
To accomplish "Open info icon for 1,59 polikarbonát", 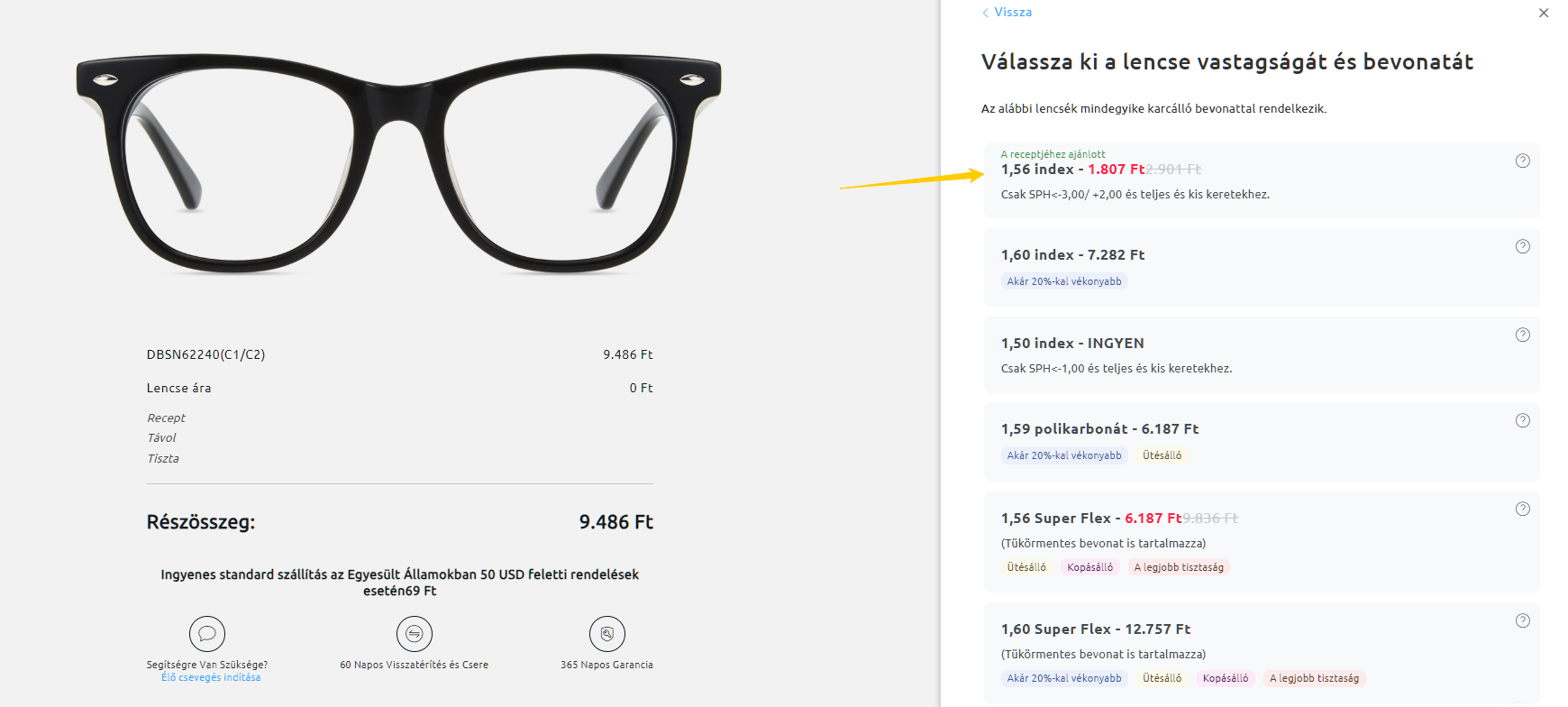I will 1522,420.
